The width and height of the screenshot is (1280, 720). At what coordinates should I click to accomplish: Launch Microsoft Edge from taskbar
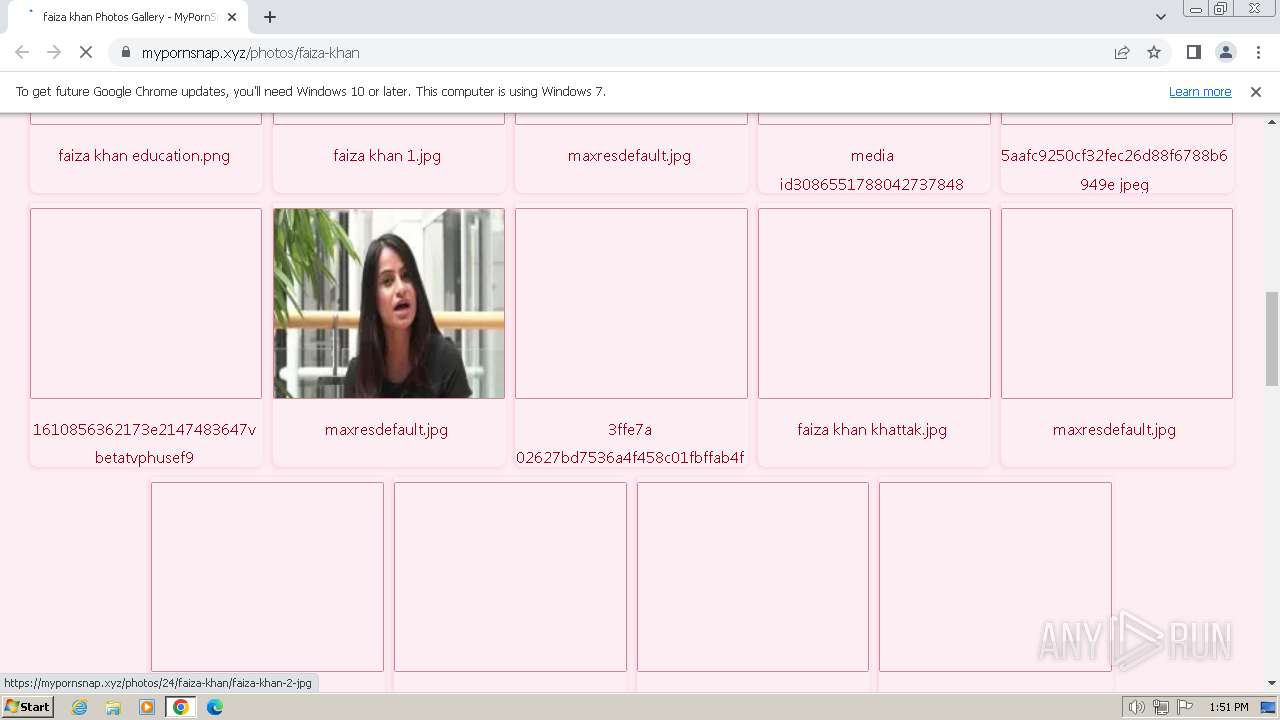pos(215,707)
